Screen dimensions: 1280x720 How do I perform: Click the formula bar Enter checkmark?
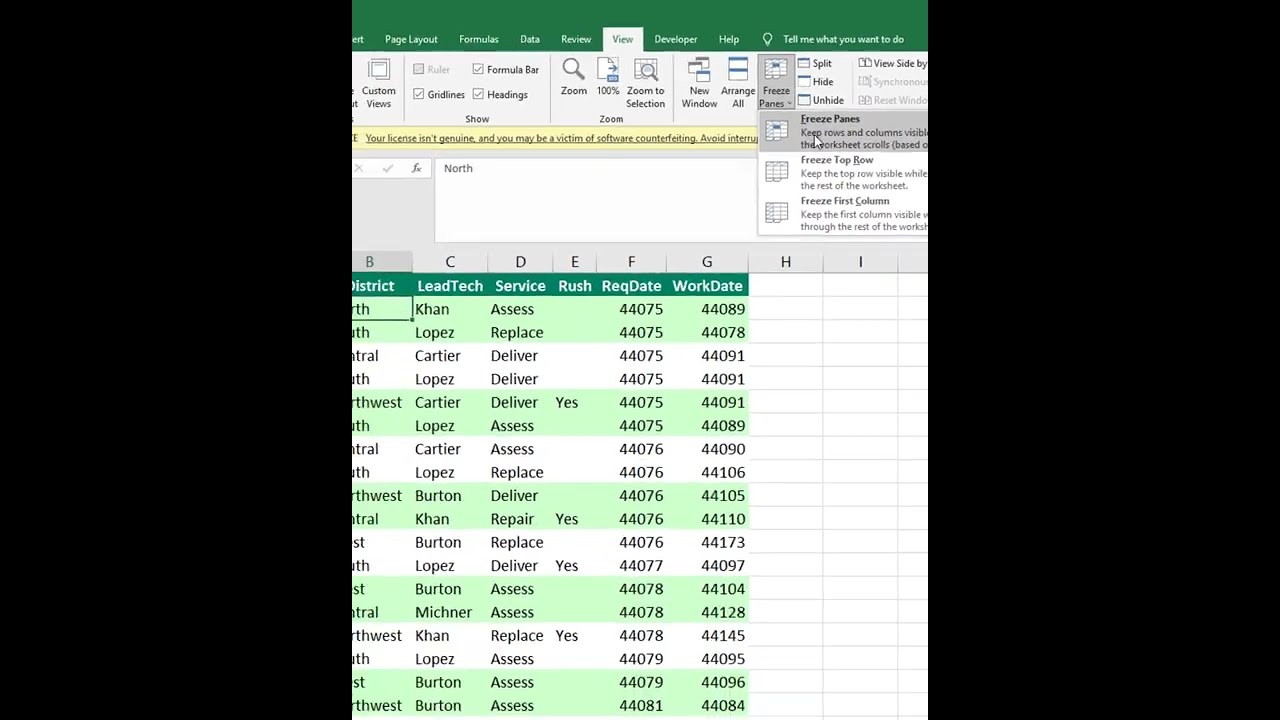point(387,168)
